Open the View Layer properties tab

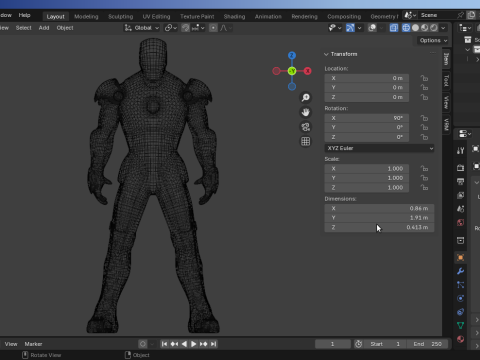click(x=460, y=195)
